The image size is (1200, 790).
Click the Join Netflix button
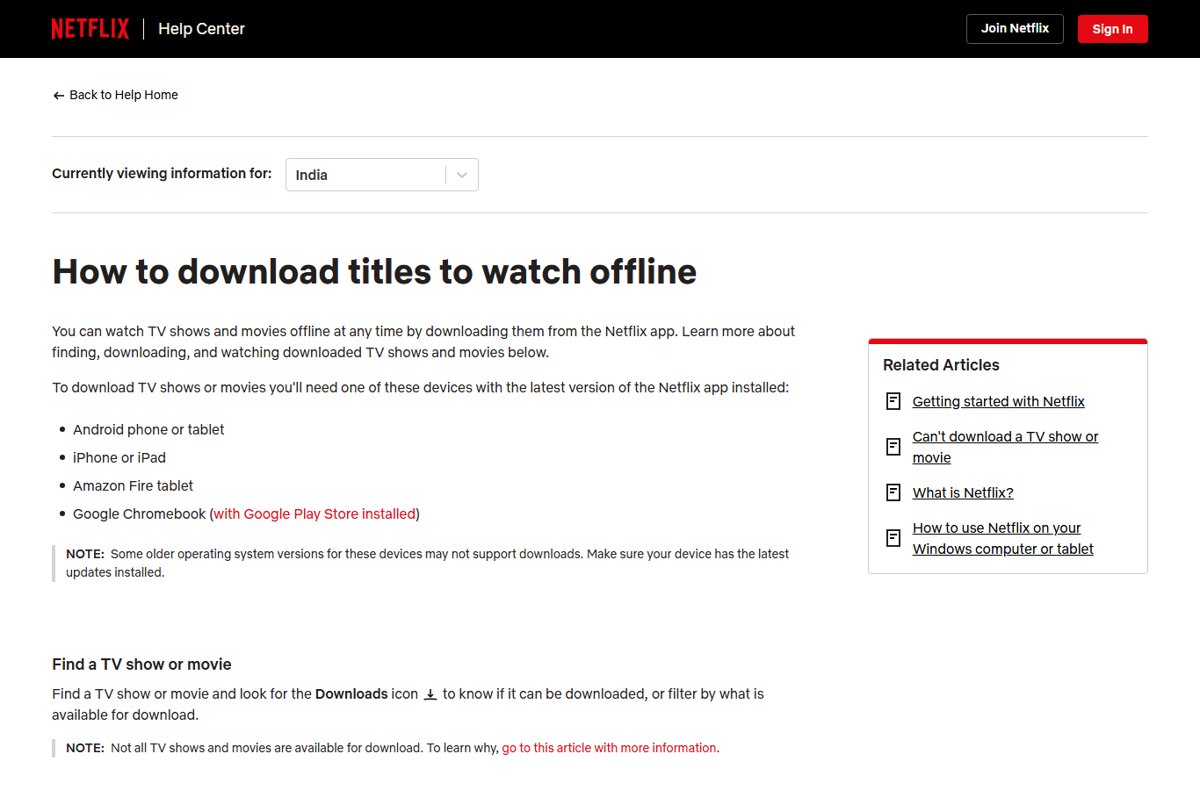tap(1015, 29)
